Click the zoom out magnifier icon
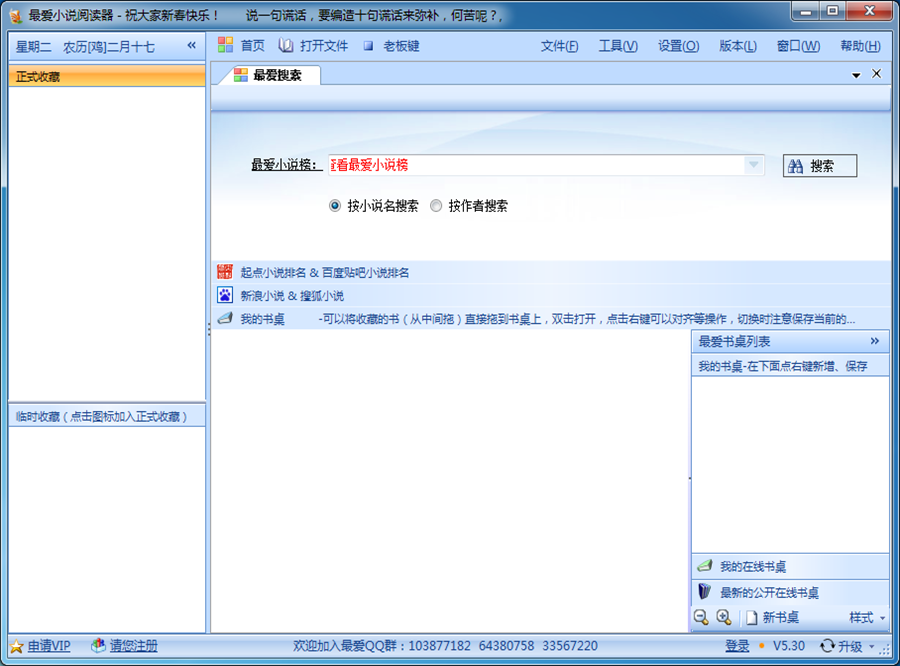The height and width of the screenshot is (666, 900). (701, 617)
